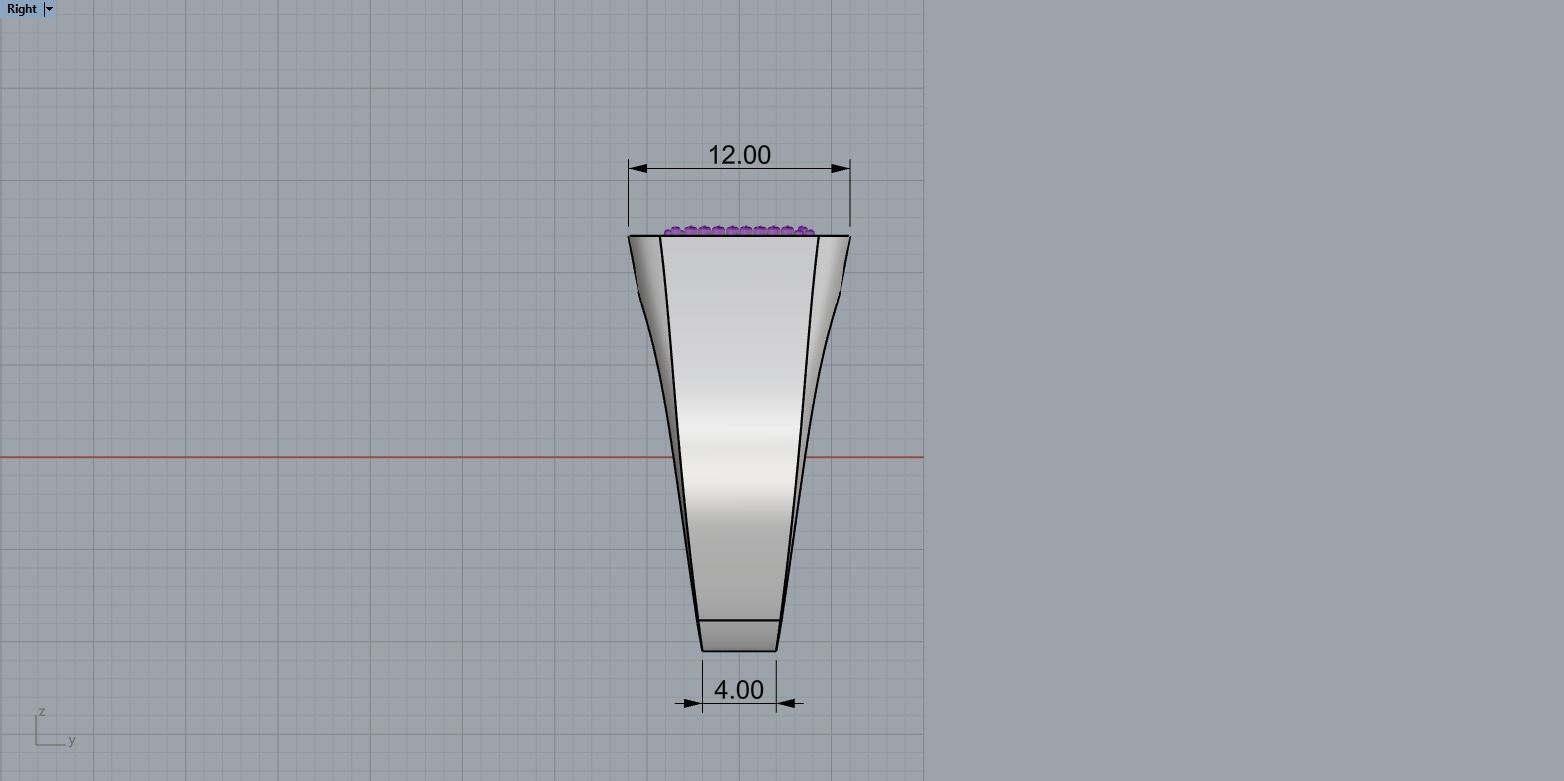Select the 4.00 dimension text
Screen dimensions: 1564x781
[739, 690]
